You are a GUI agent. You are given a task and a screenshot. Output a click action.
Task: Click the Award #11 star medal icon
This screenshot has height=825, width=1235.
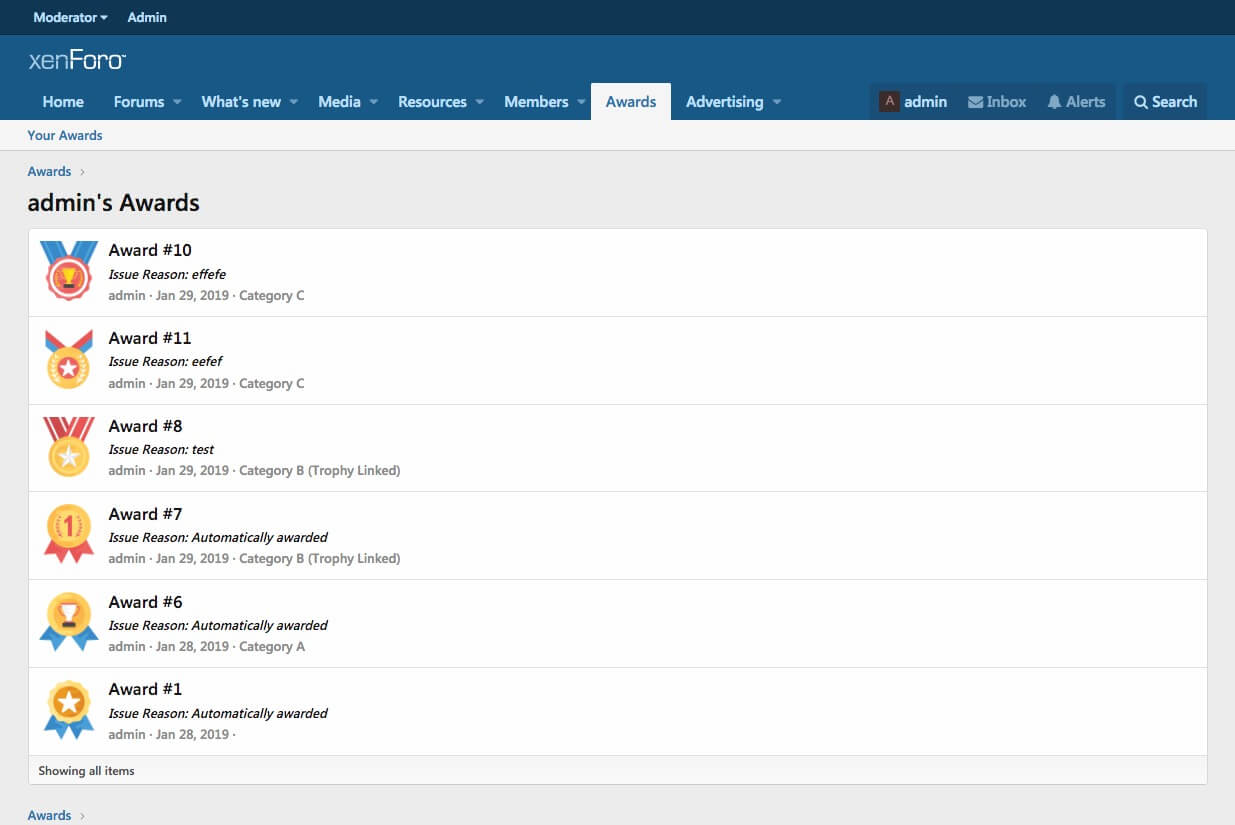pyautogui.click(x=69, y=359)
